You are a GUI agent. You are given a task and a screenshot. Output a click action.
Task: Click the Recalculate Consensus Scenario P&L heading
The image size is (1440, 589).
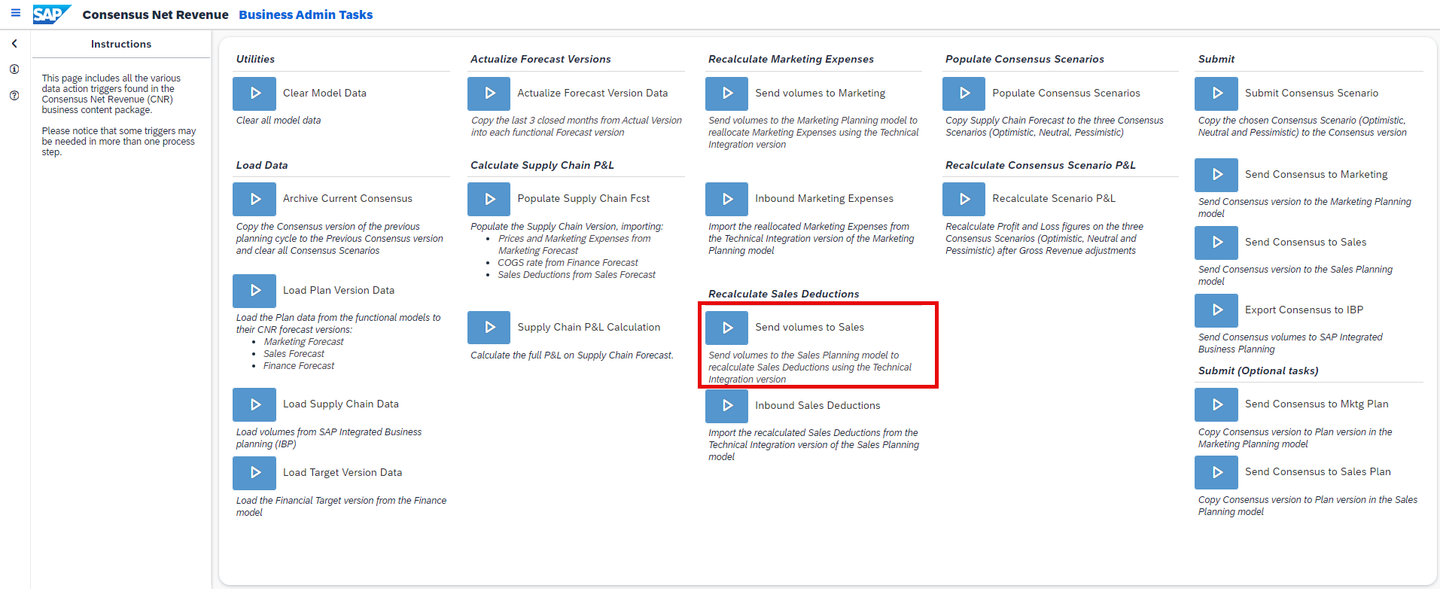[x=1041, y=165]
